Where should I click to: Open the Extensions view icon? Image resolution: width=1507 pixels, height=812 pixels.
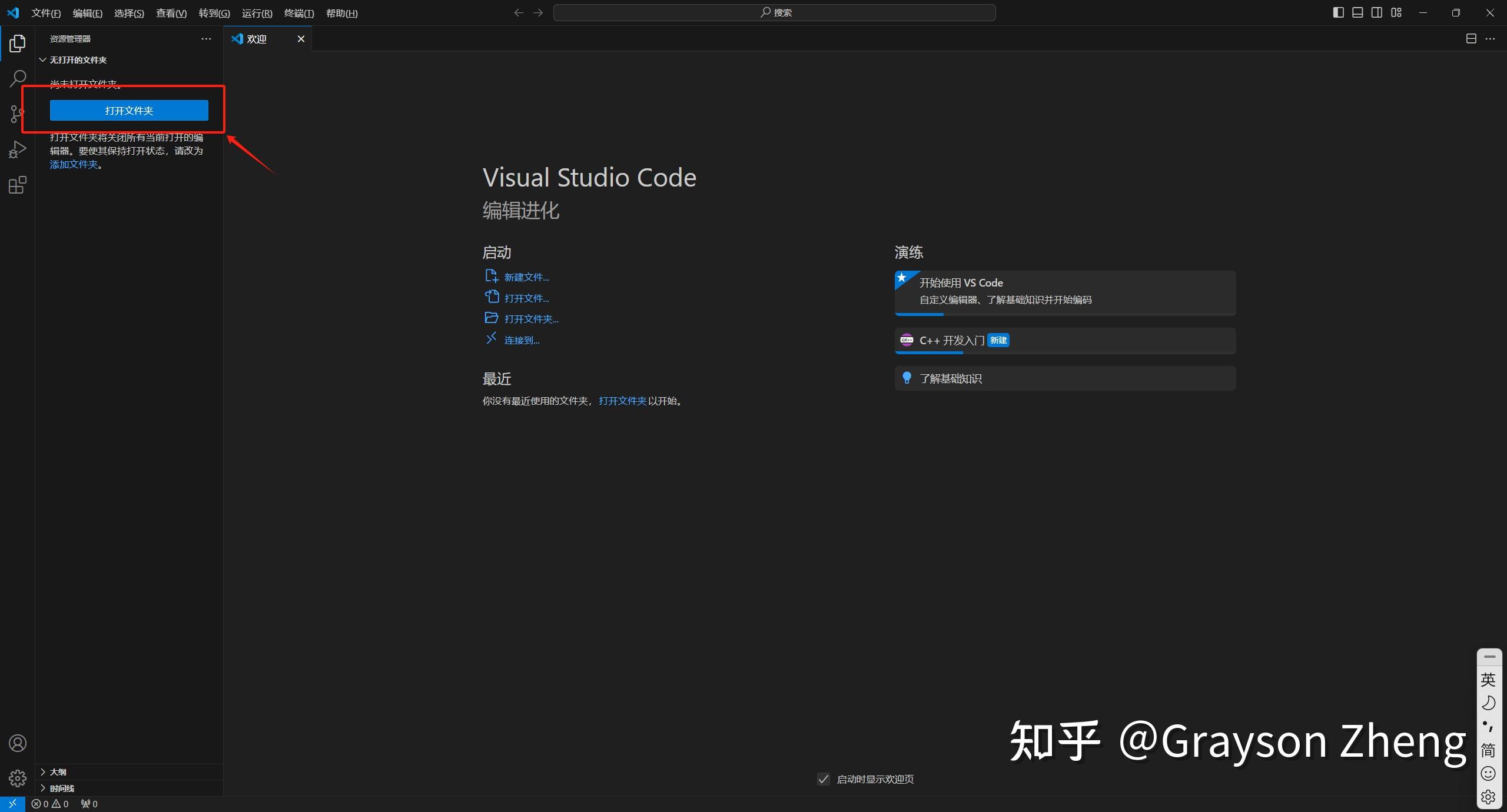click(18, 185)
